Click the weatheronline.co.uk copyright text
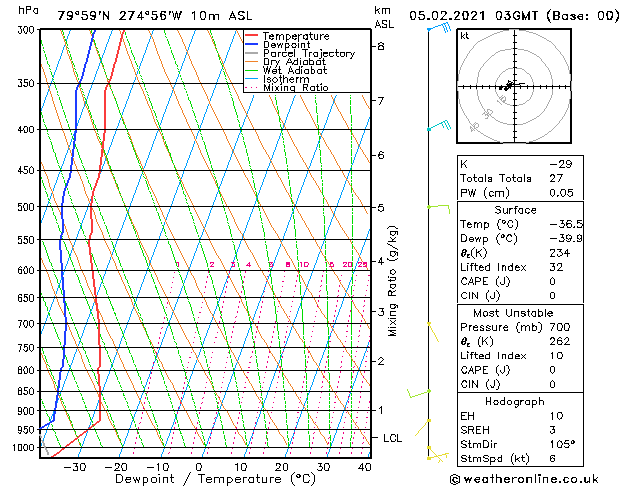 [524, 479]
